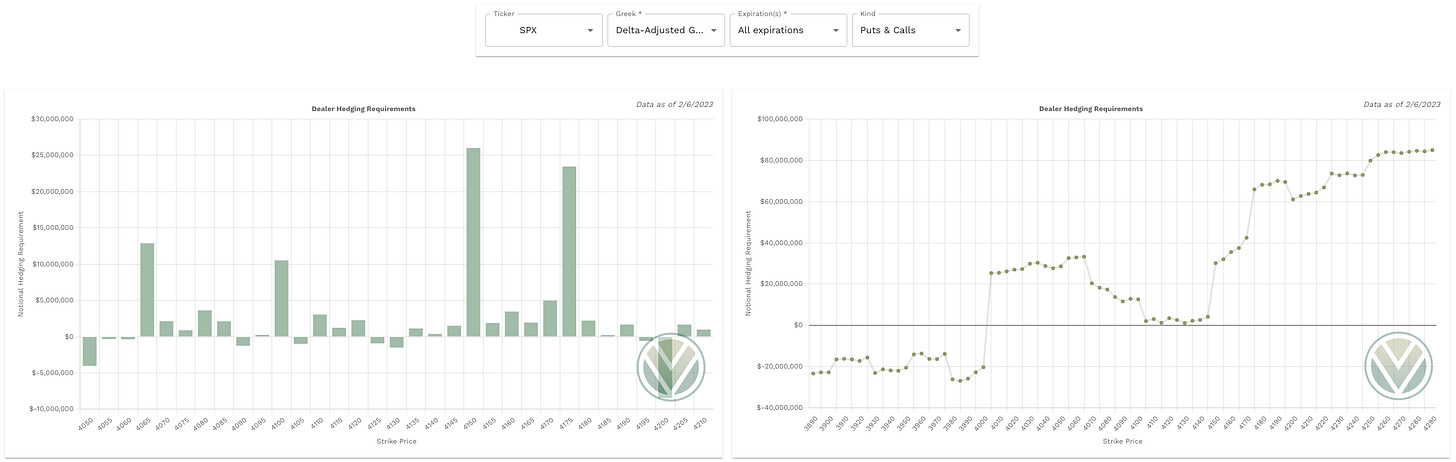
Task: Open the Greek dropdown set to Delta-Adjusted
Action: 666,31
